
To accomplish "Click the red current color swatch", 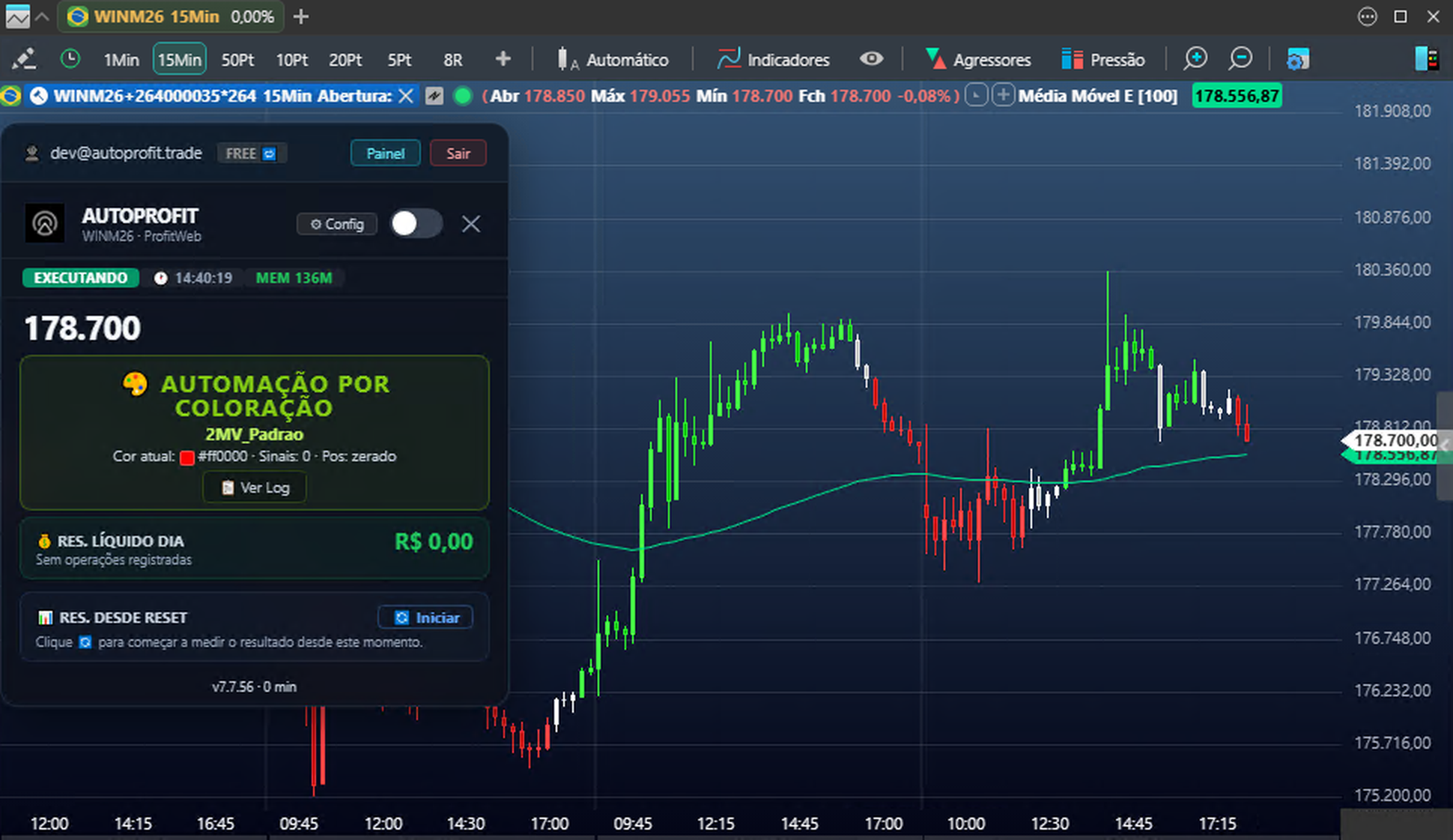I will point(187,457).
